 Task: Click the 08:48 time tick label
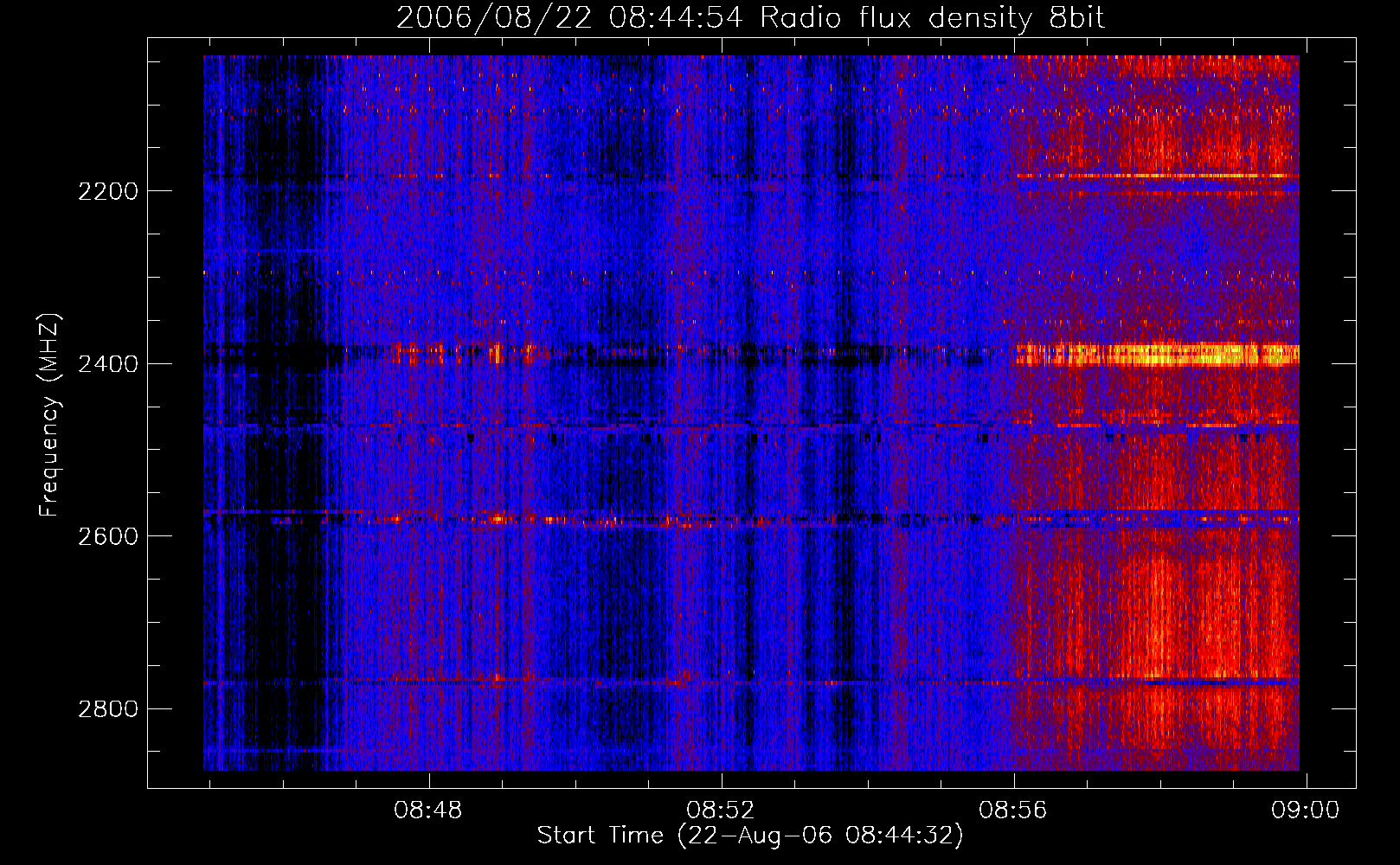[x=427, y=811]
